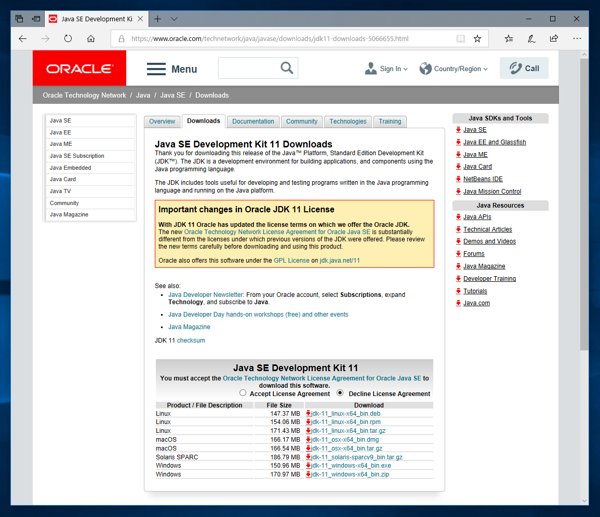Expand the Country/Region dropdown

click(453, 68)
